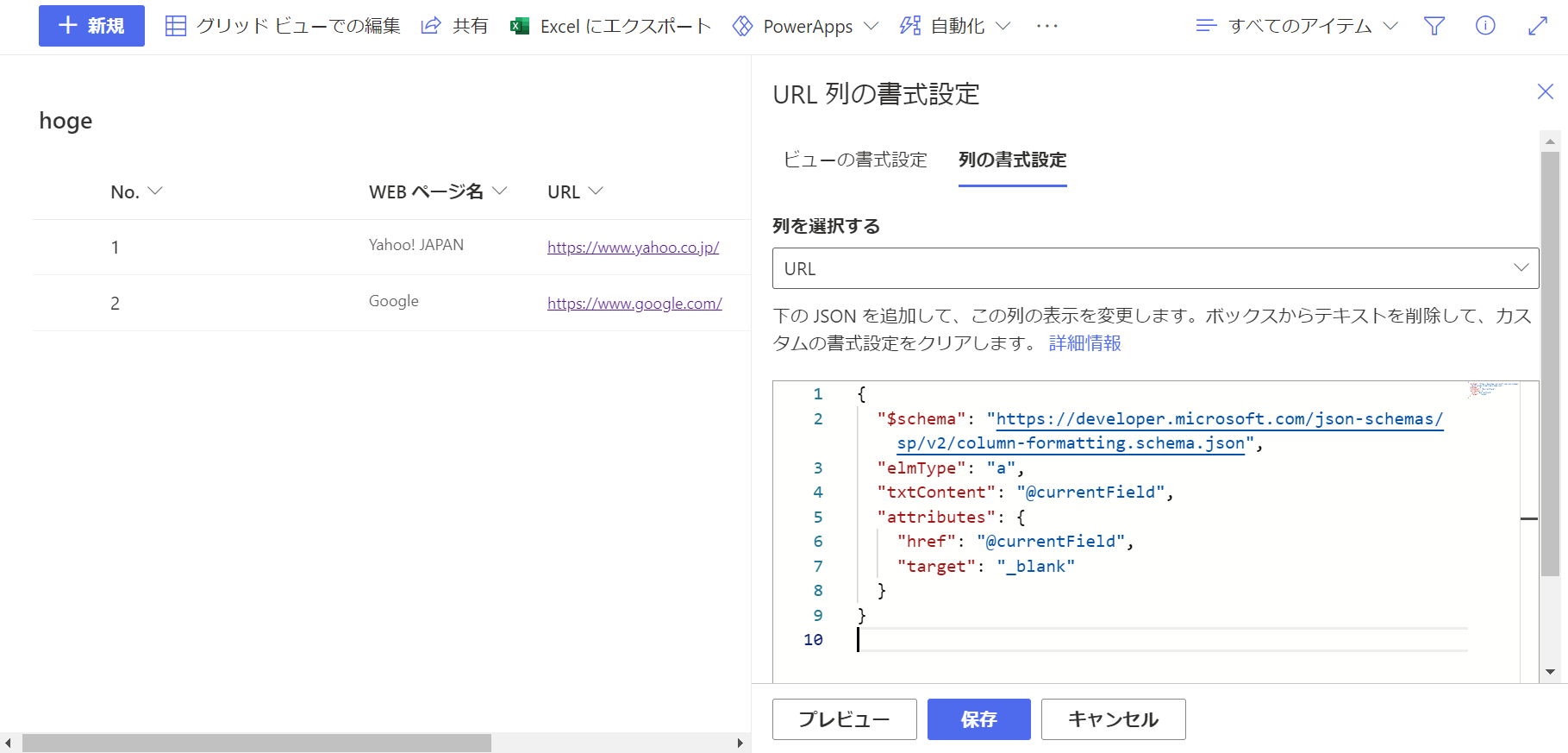Click the panel vertical scrollbar thumb
The image size is (1568, 753).
pos(1551,363)
